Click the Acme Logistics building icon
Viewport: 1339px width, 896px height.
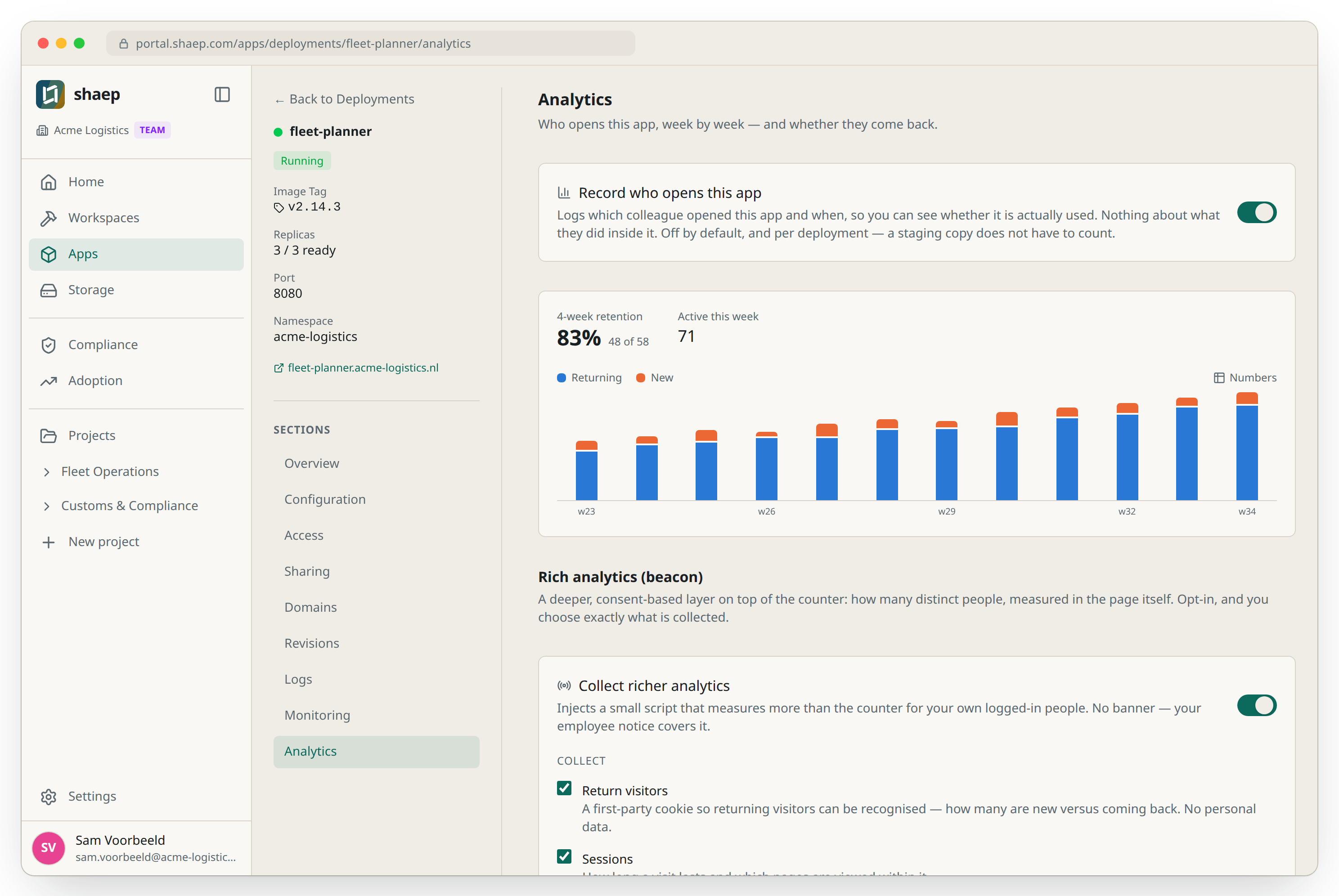[42, 130]
